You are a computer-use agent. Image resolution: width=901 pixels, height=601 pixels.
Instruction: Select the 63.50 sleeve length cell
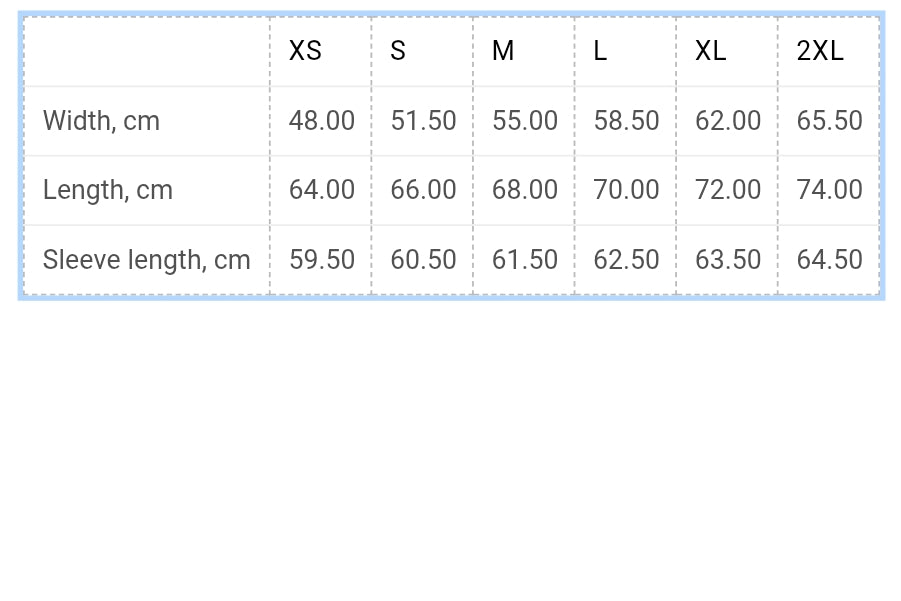click(x=728, y=260)
